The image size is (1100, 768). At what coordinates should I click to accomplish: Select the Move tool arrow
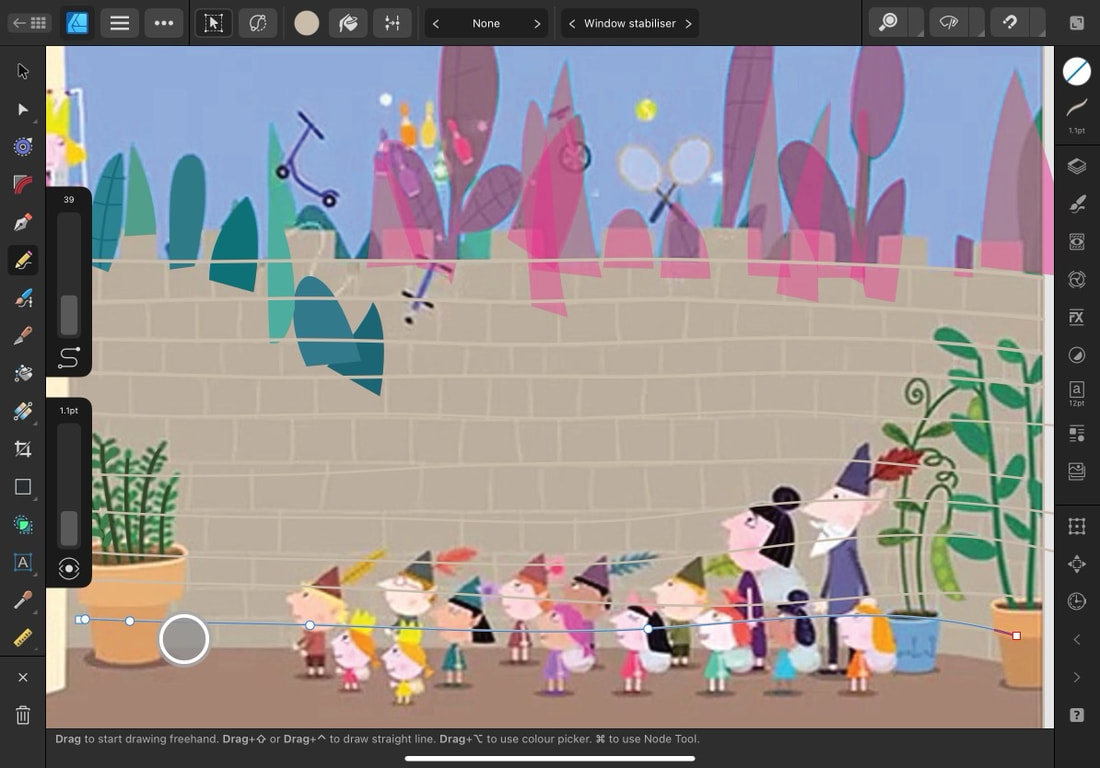22,71
